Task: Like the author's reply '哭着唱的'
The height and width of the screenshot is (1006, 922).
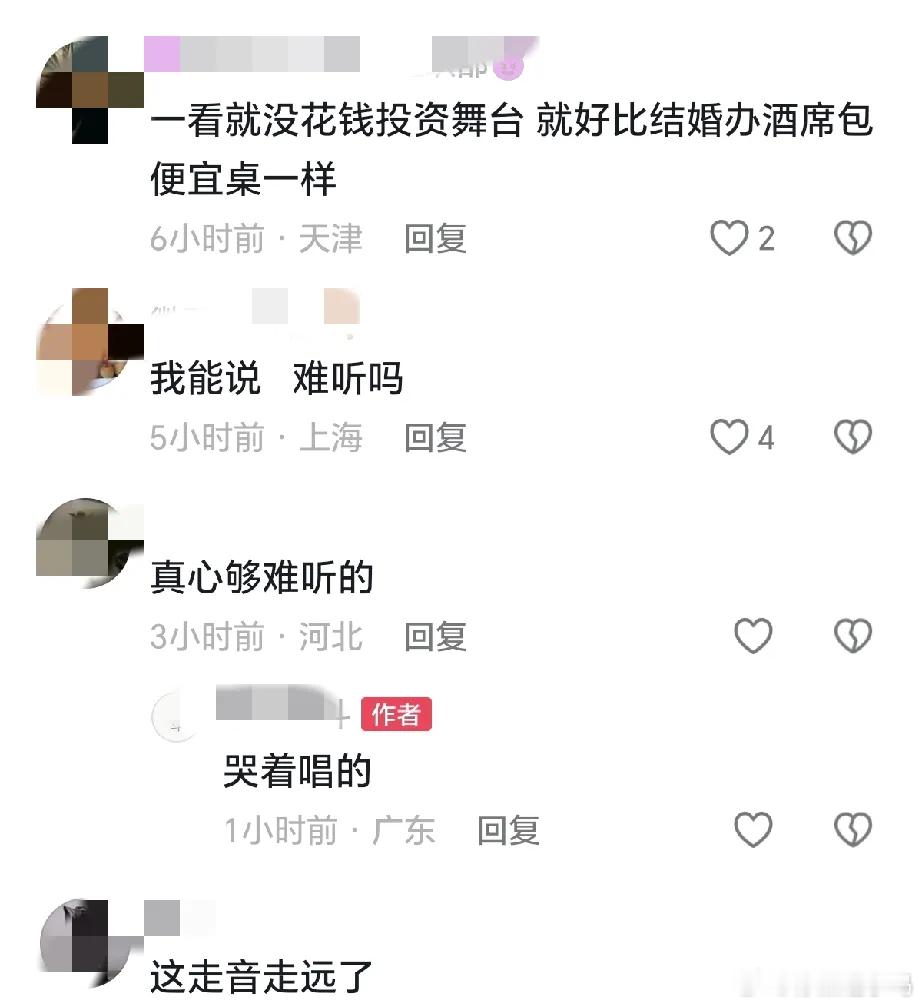Action: tap(753, 830)
